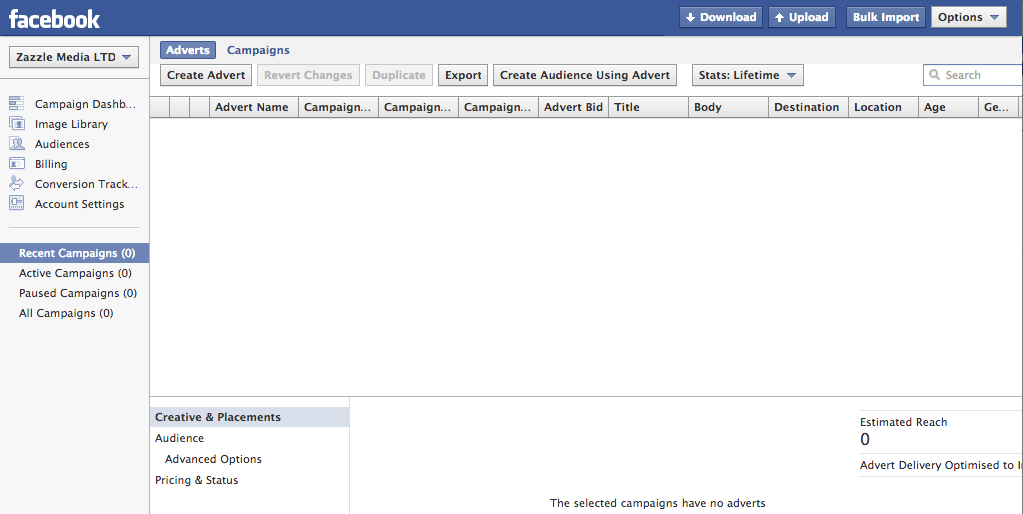Click the Campaign Dashboard sidebar icon
Image resolution: width=1023 pixels, height=514 pixels.
point(16,104)
